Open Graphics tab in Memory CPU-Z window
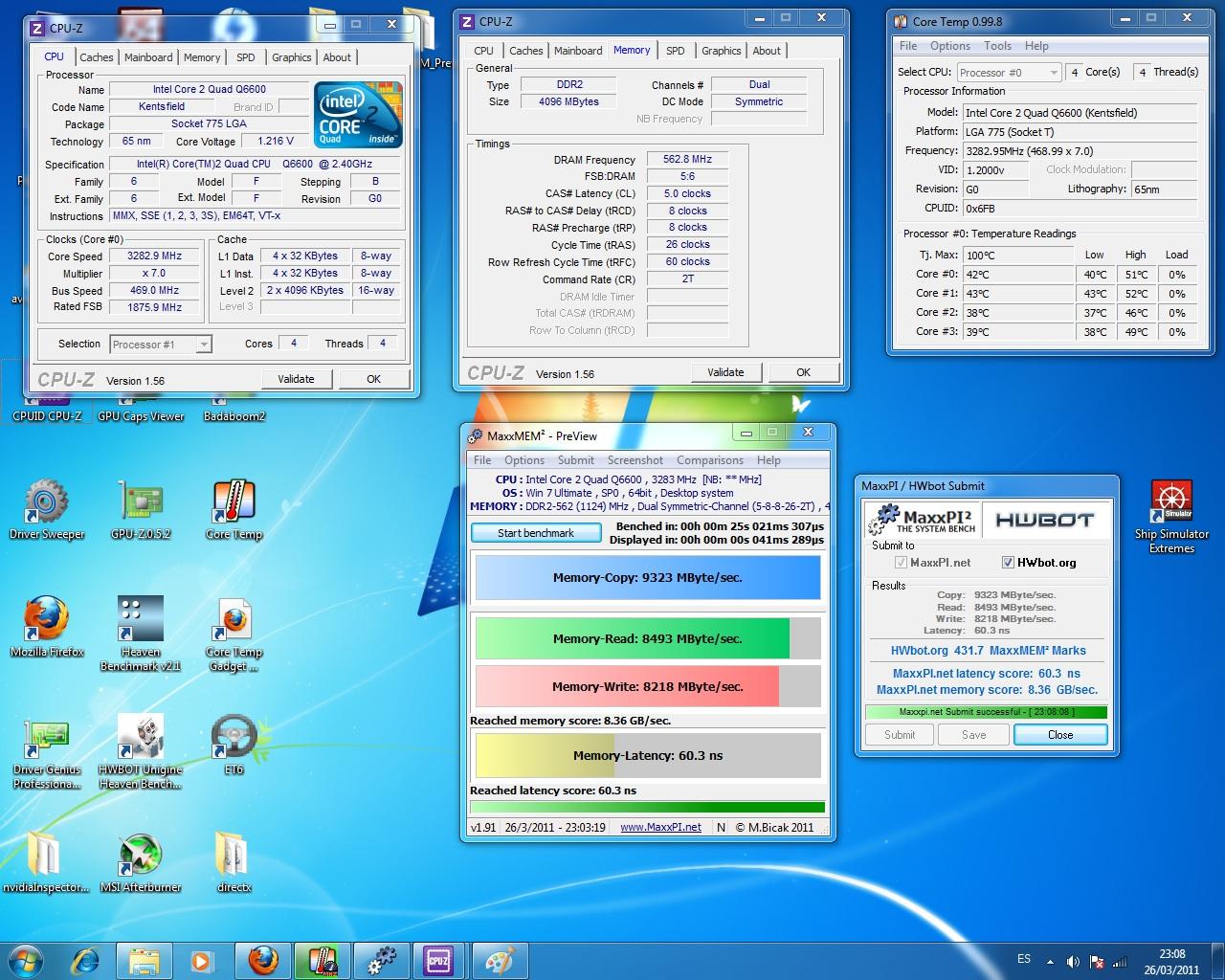Viewport: 1225px width, 980px height. click(x=721, y=51)
